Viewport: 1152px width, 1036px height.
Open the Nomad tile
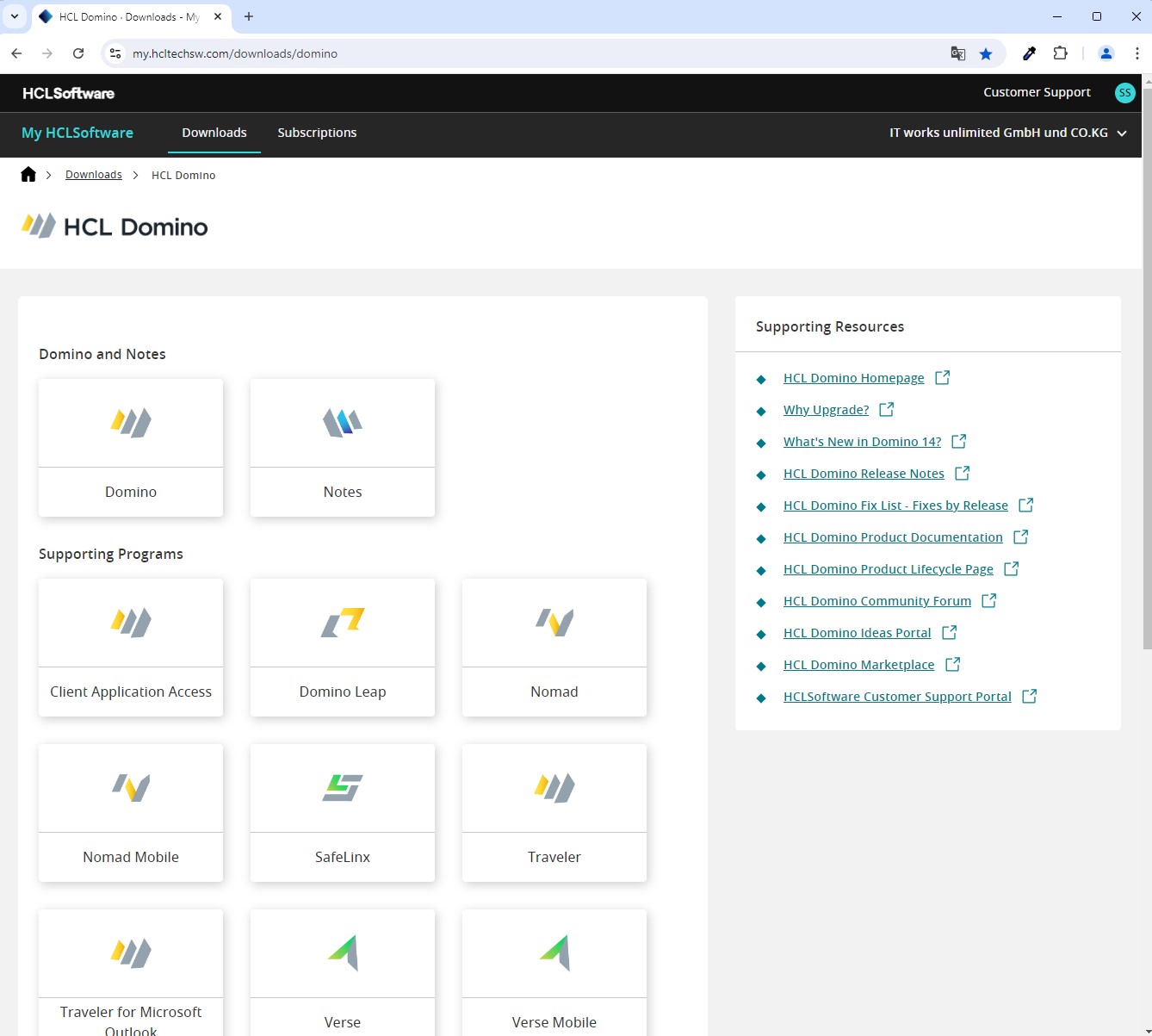click(554, 648)
